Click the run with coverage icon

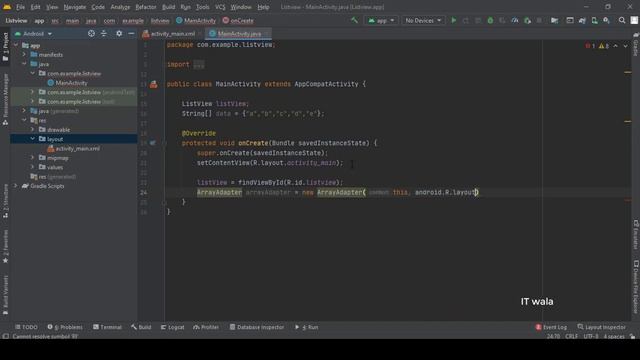[502, 20]
